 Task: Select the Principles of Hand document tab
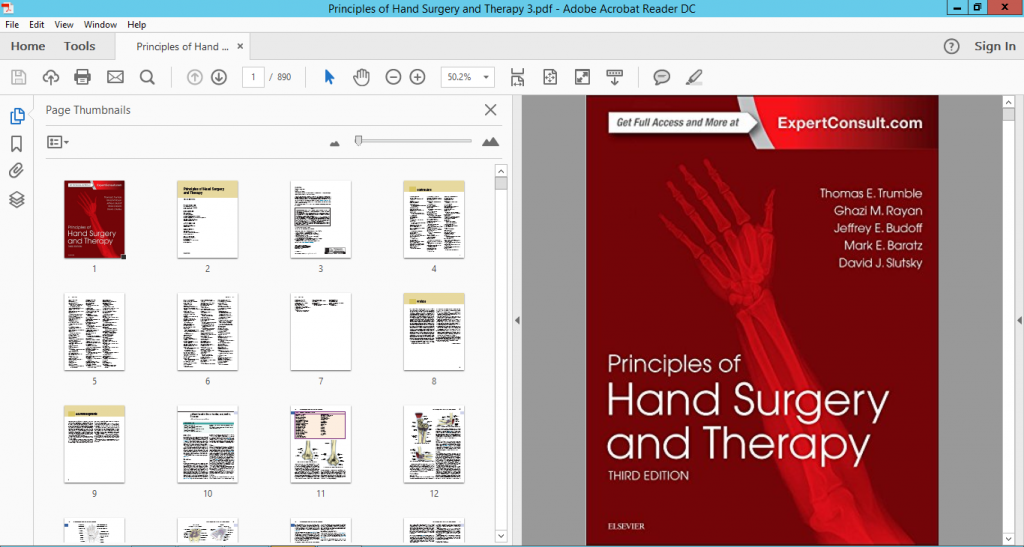click(x=182, y=46)
